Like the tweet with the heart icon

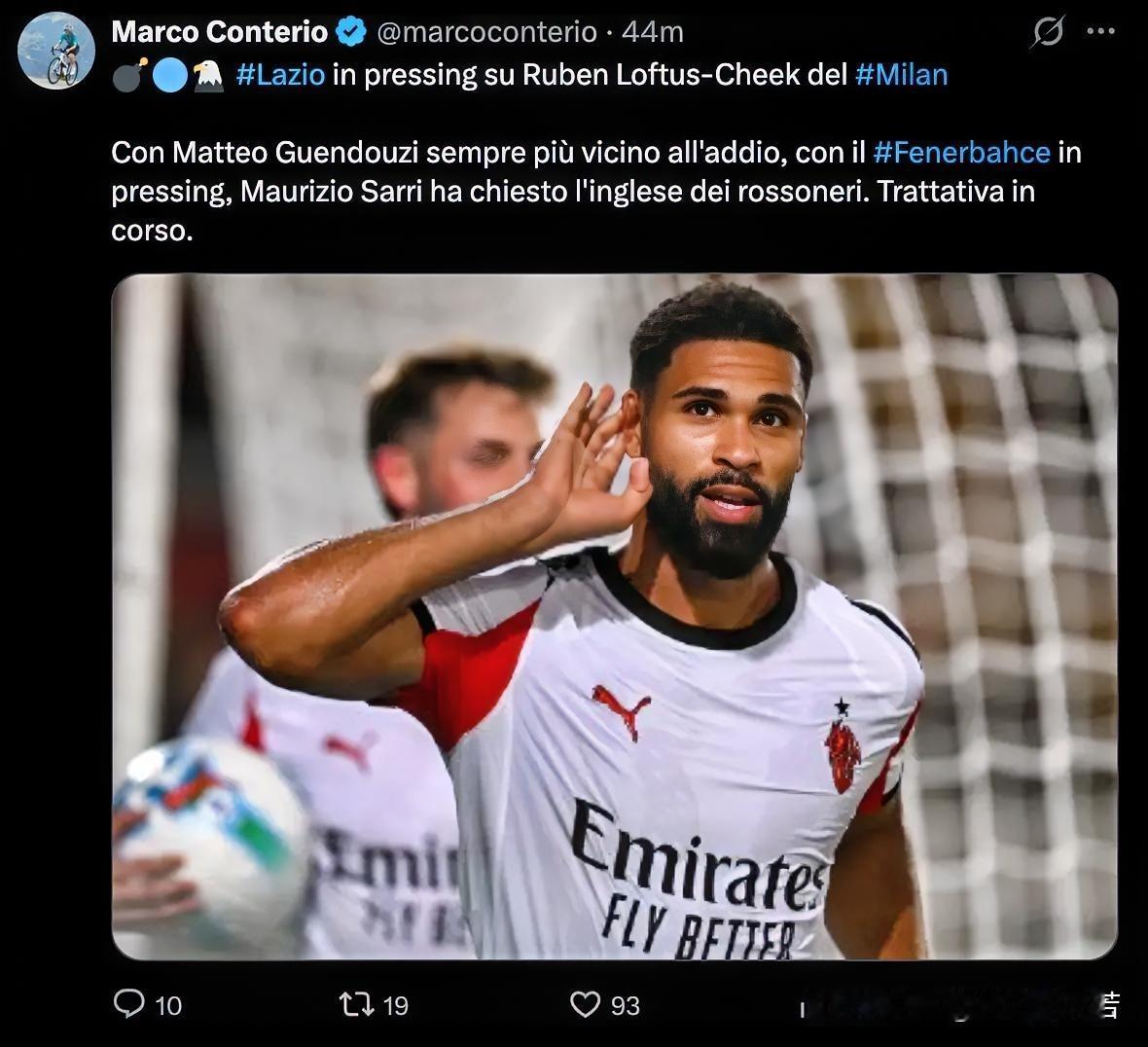click(x=585, y=1003)
